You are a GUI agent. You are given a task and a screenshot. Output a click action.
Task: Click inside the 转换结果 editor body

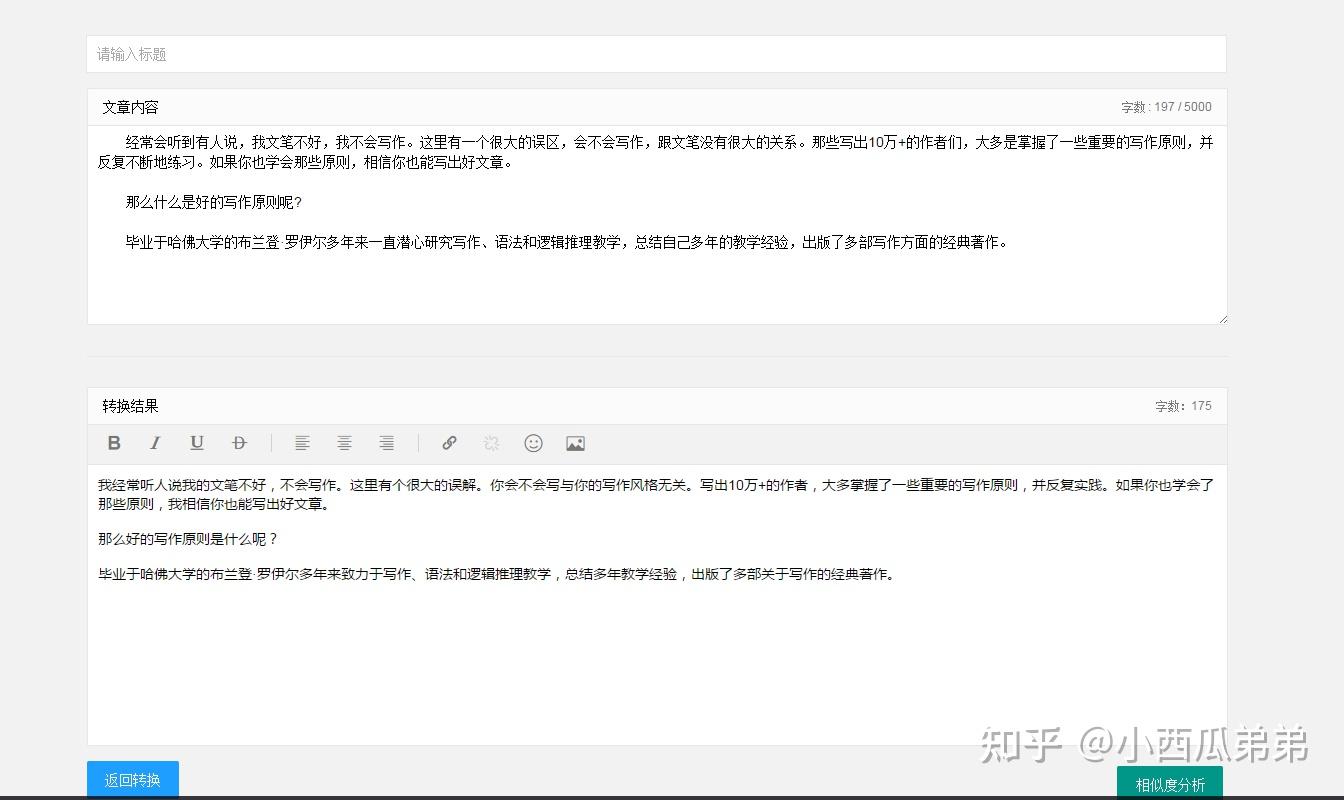point(656,605)
